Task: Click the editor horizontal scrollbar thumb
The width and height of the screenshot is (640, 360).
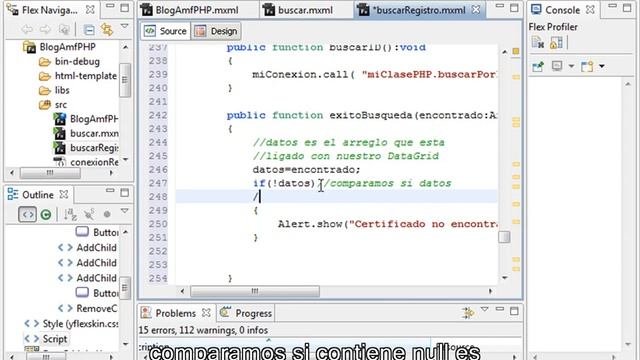Action: (x=255, y=291)
